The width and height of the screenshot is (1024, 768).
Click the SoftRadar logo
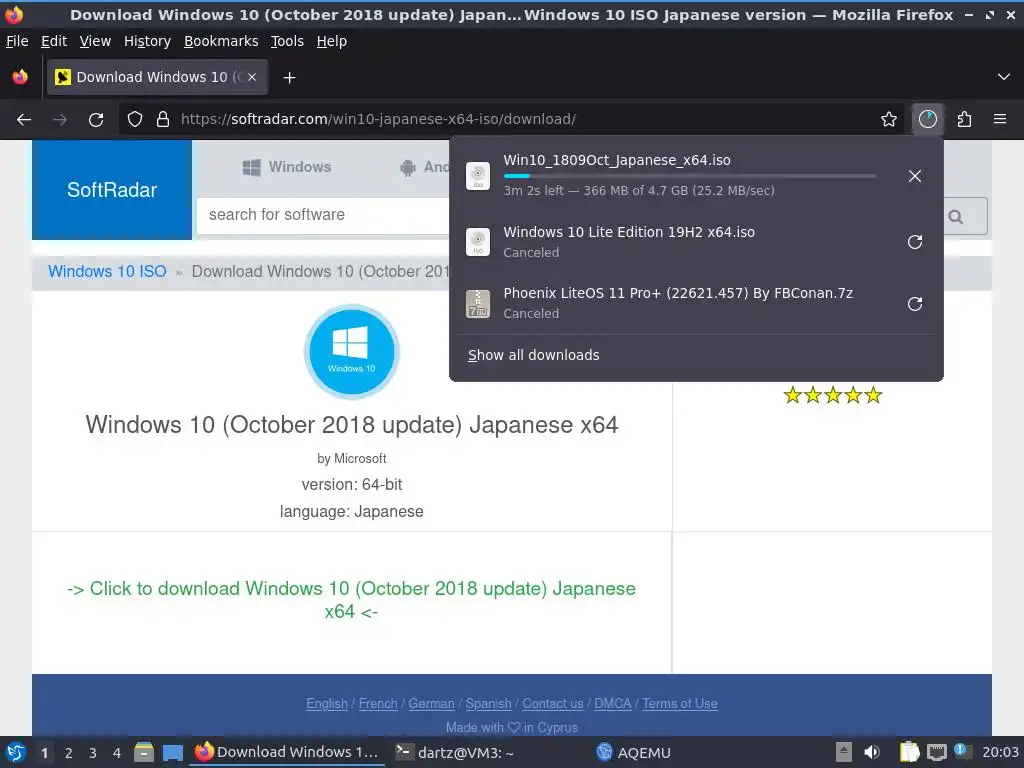coord(112,190)
